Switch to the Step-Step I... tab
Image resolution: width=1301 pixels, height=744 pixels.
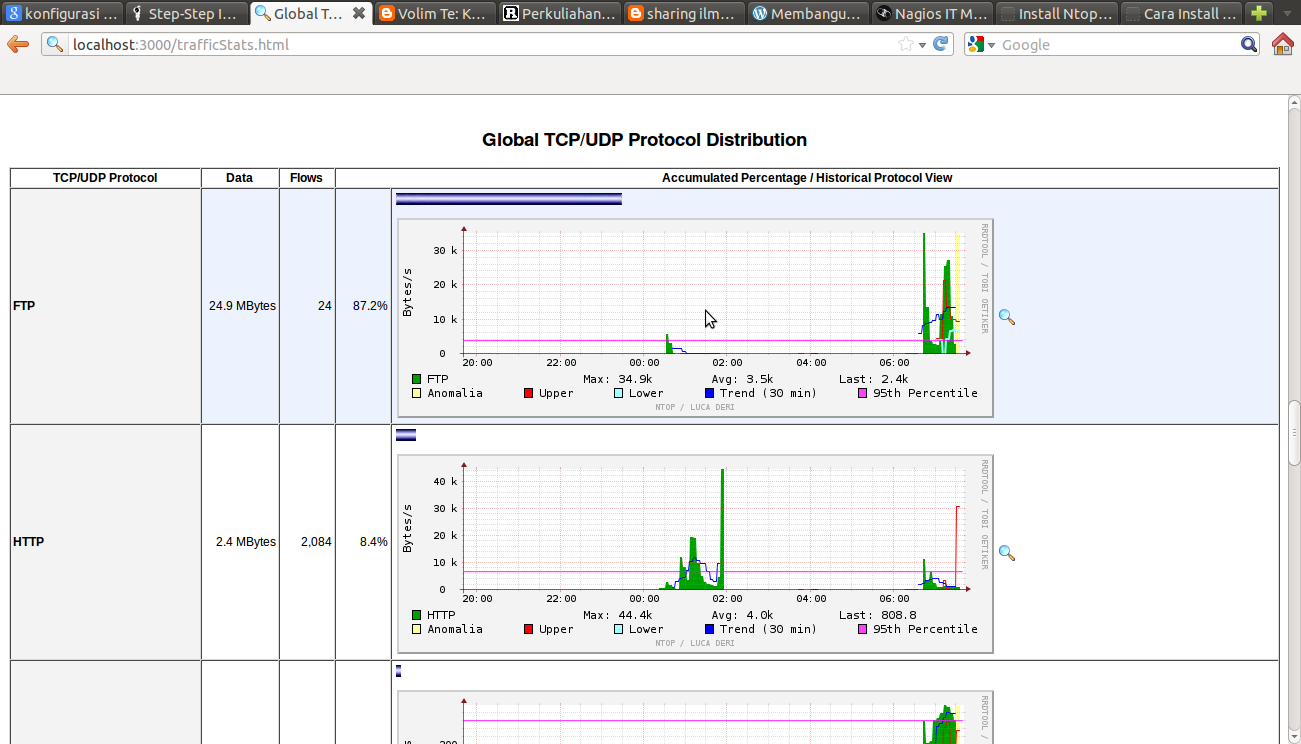coord(186,13)
